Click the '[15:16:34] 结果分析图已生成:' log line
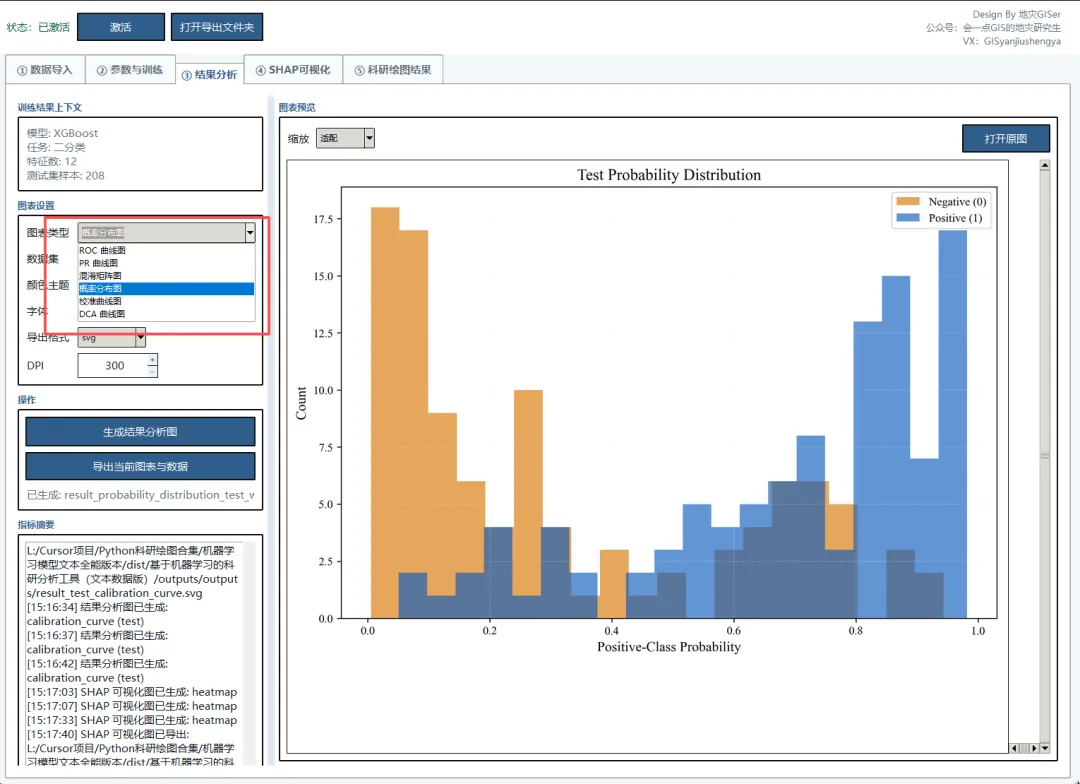The image size is (1080, 784). 97,608
